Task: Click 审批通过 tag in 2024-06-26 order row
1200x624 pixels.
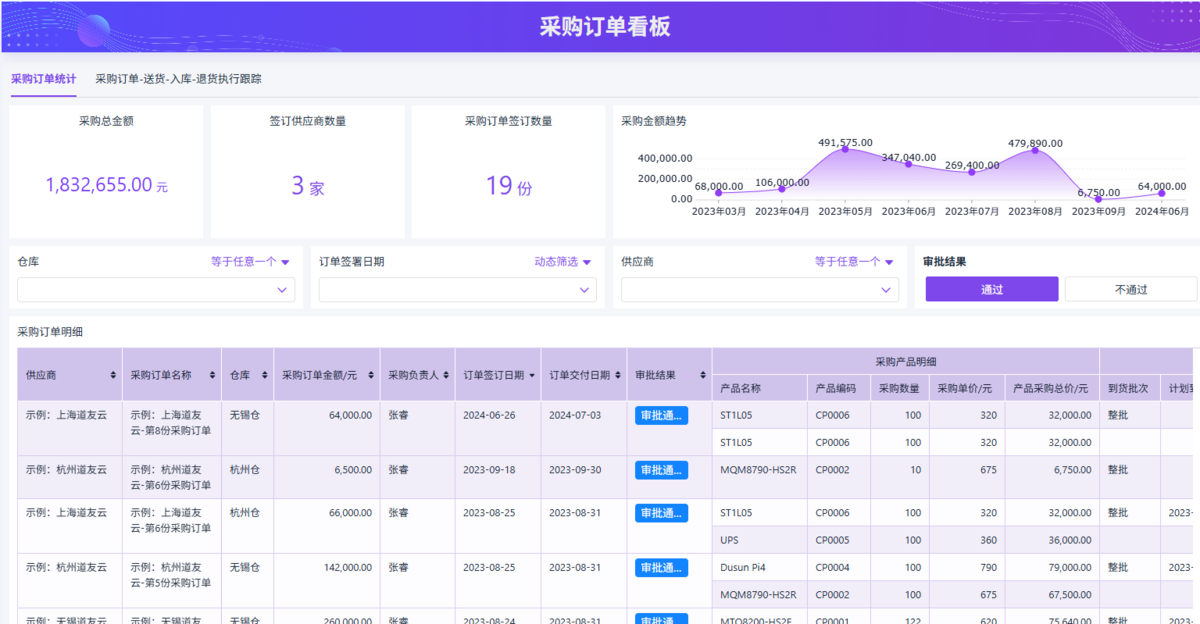Action: [661, 415]
